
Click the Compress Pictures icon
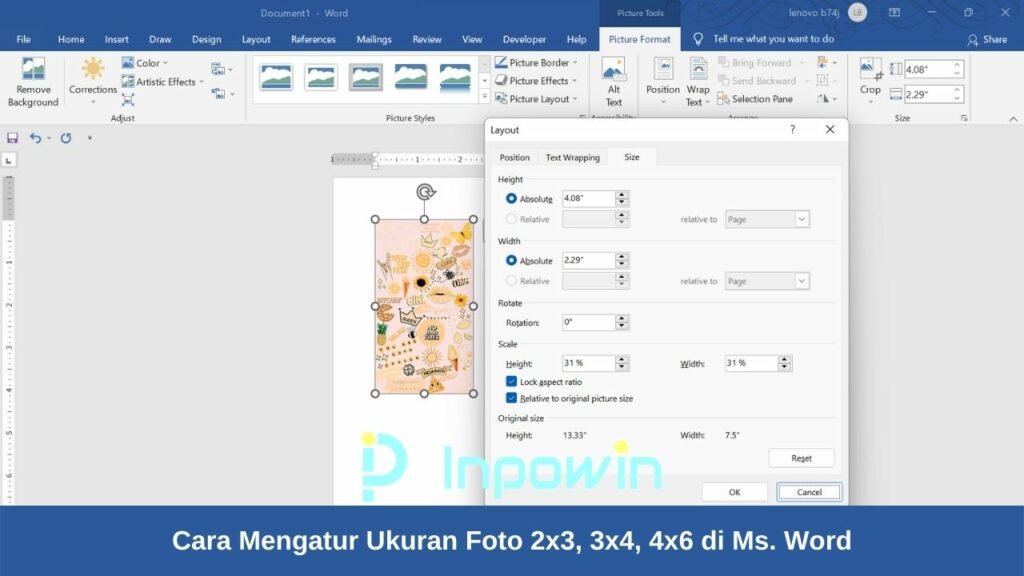coord(128,99)
